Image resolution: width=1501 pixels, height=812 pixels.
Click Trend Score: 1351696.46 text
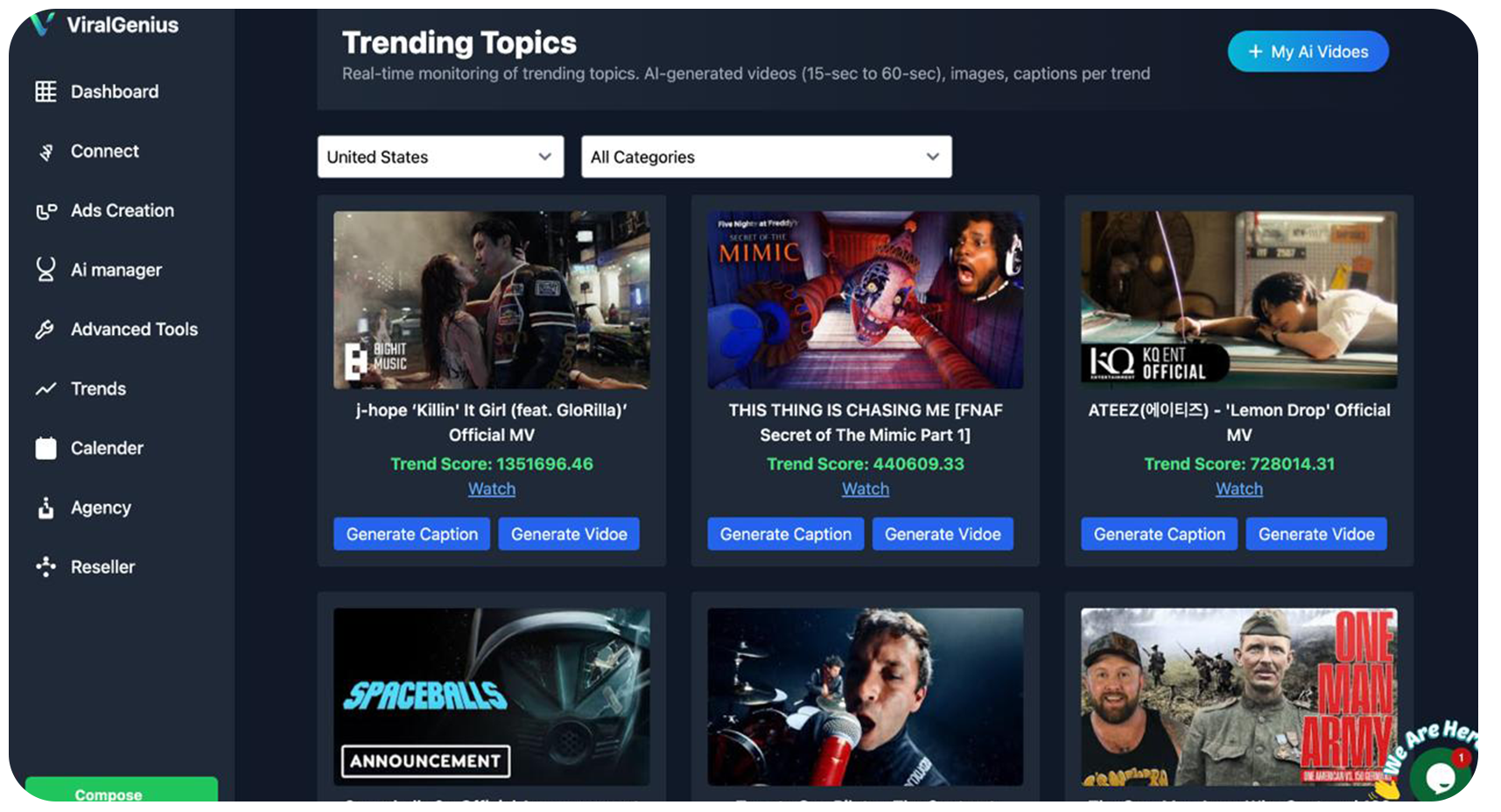[x=492, y=464]
